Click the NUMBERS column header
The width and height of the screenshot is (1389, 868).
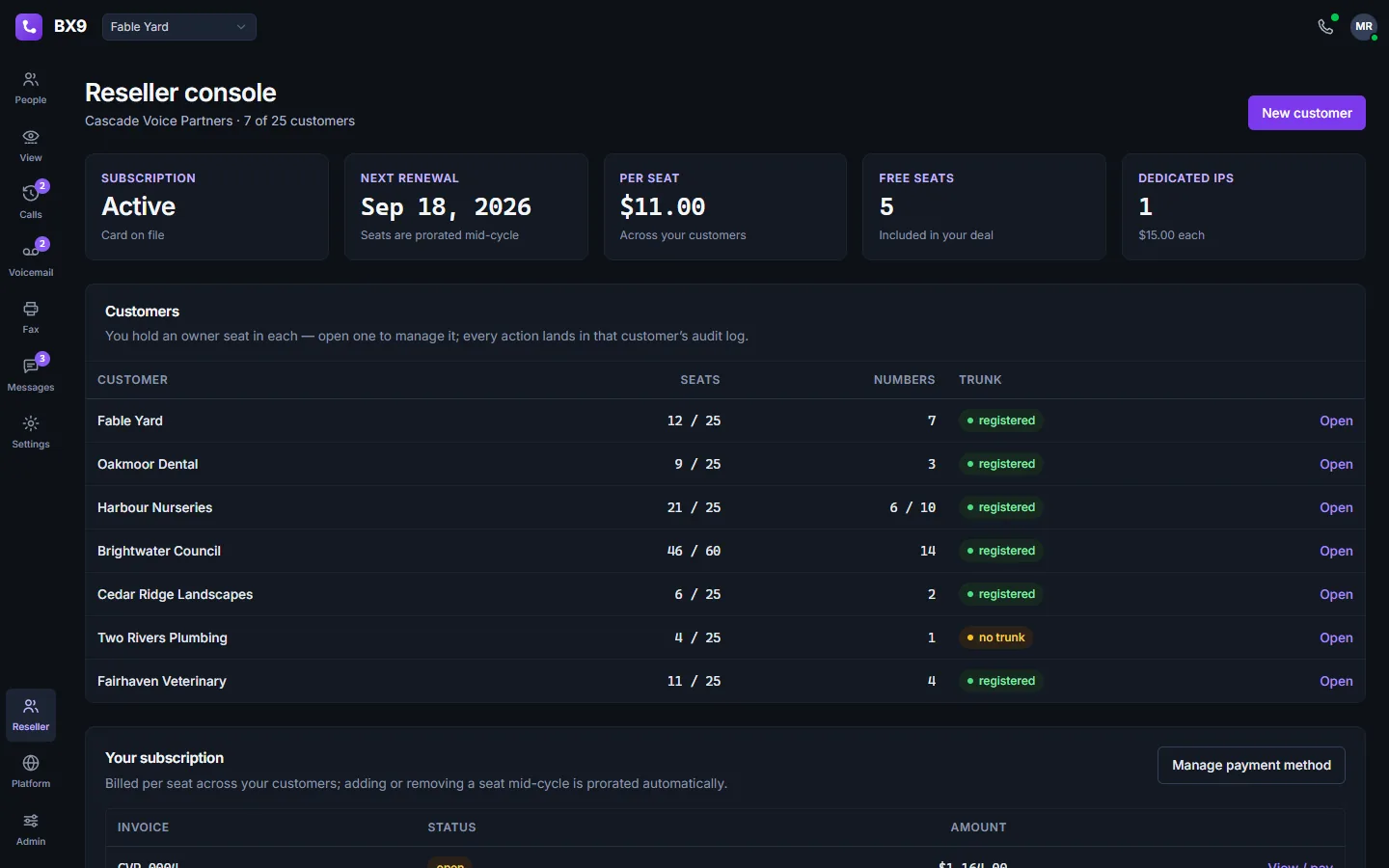pos(904,380)
